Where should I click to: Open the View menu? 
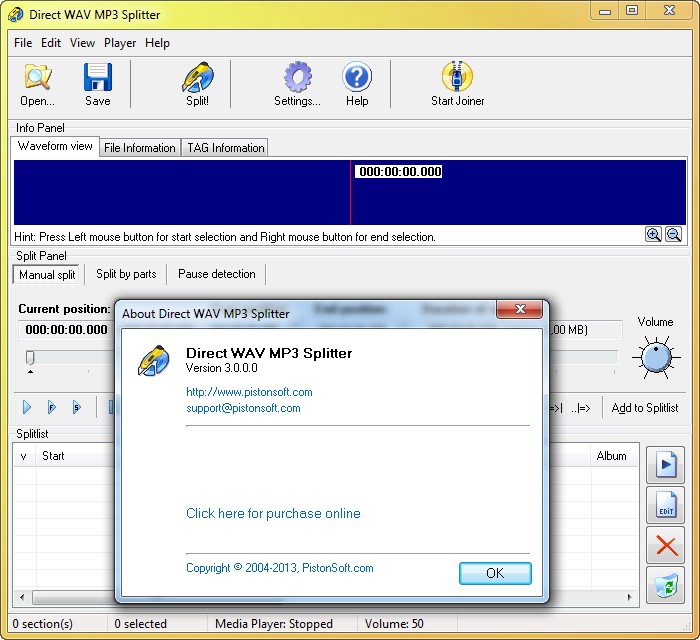[x=82, y=43]
